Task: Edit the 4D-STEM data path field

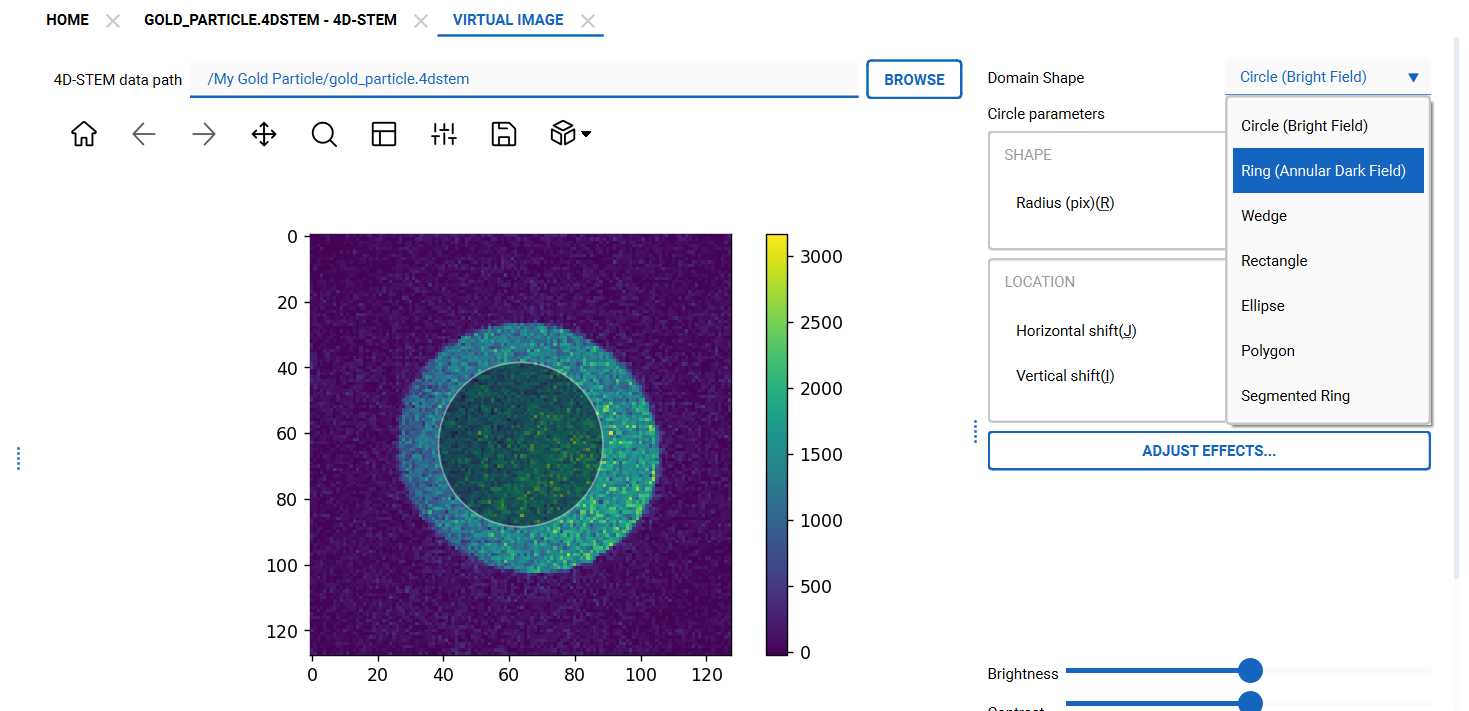Action: [x=524, y=79]
